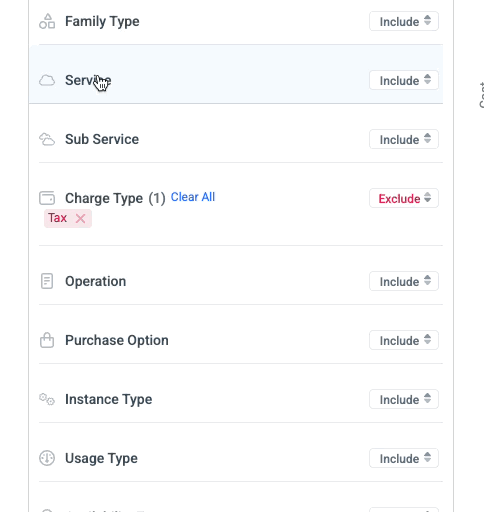Open Usage Type Include dropdown

click(x=404, y=458)
